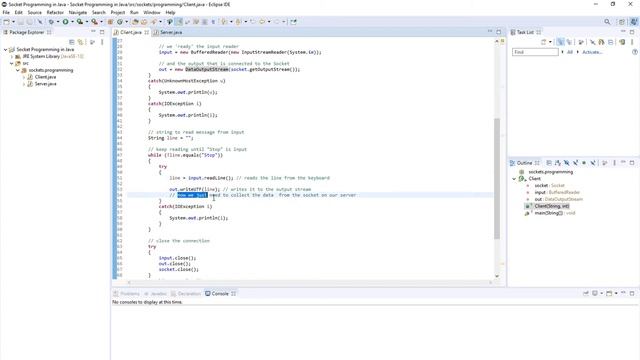Click the All filter link in Task List
Image resolution: width=640 pixels, height=360 pixels.
pos(570,52)
